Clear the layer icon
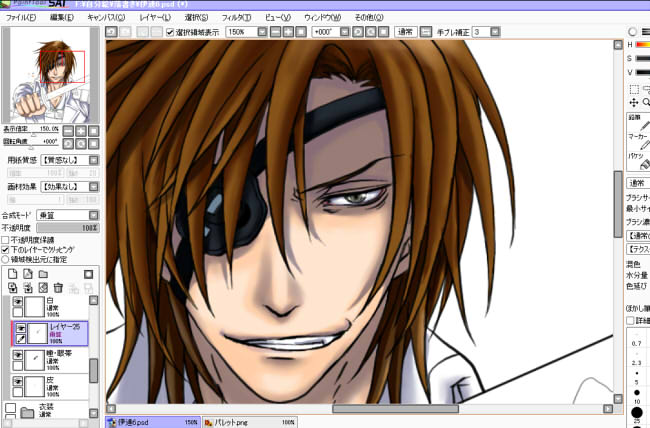650x428 pixels. [x=43, y=288]
